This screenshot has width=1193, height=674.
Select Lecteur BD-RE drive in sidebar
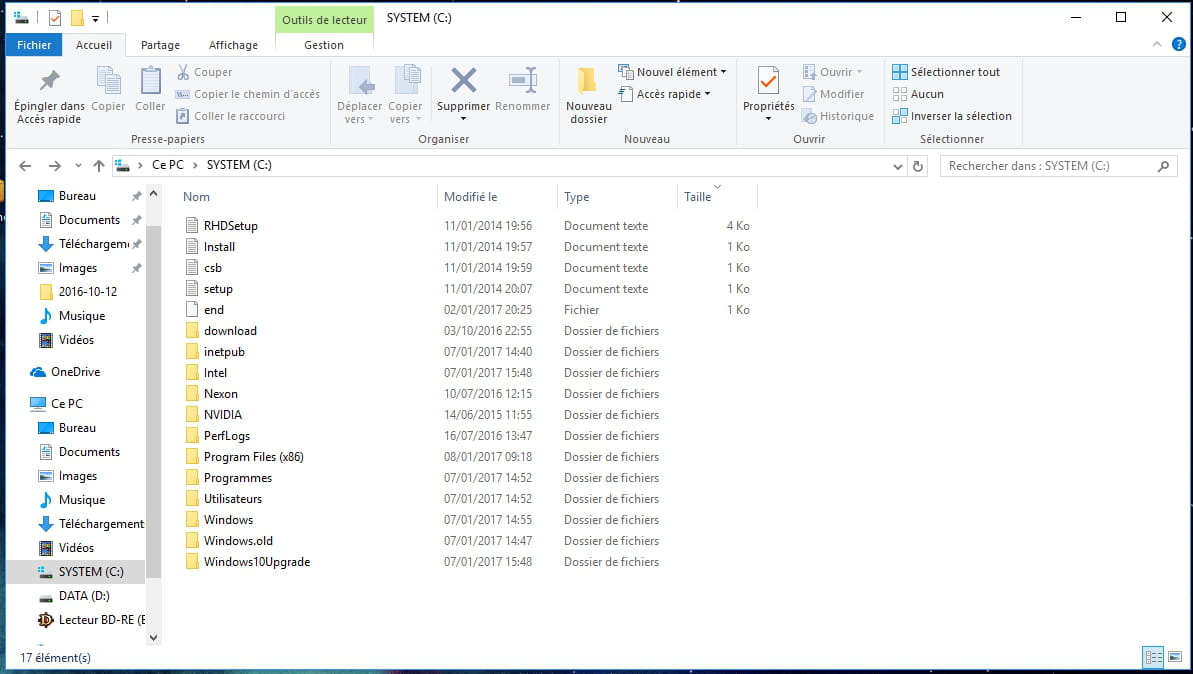[91, 620]
